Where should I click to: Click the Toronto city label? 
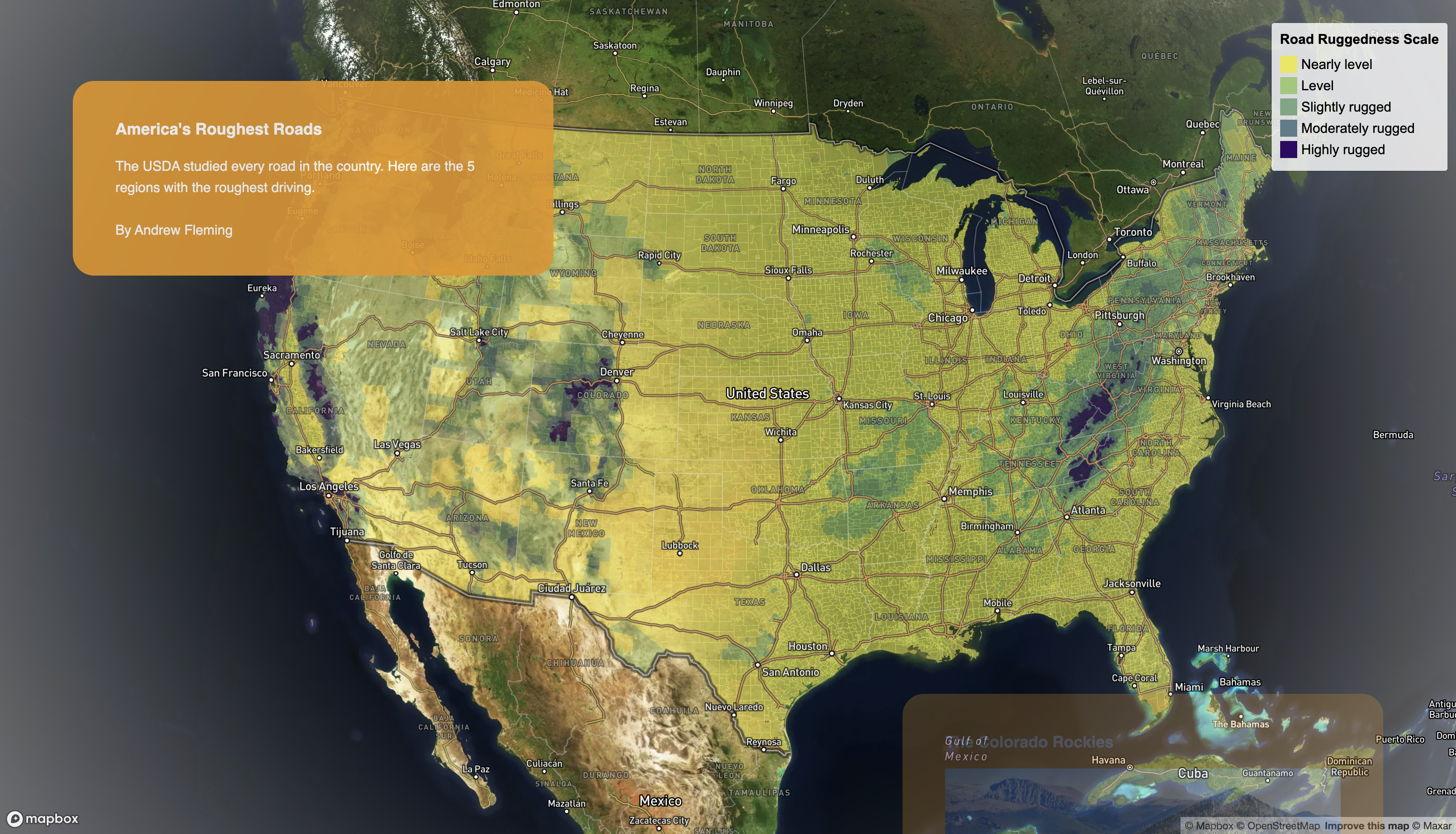[1133, 232]
